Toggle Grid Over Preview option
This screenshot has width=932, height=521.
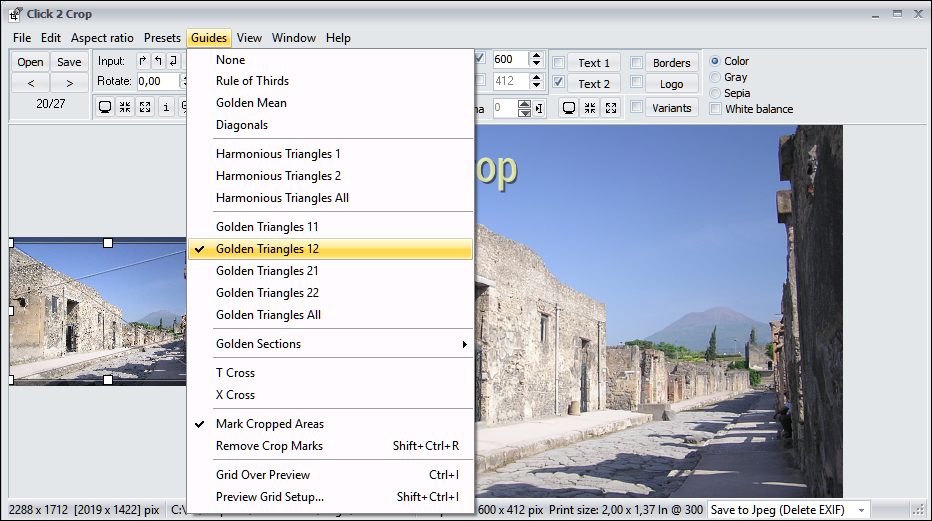click(x=330, y=475)
